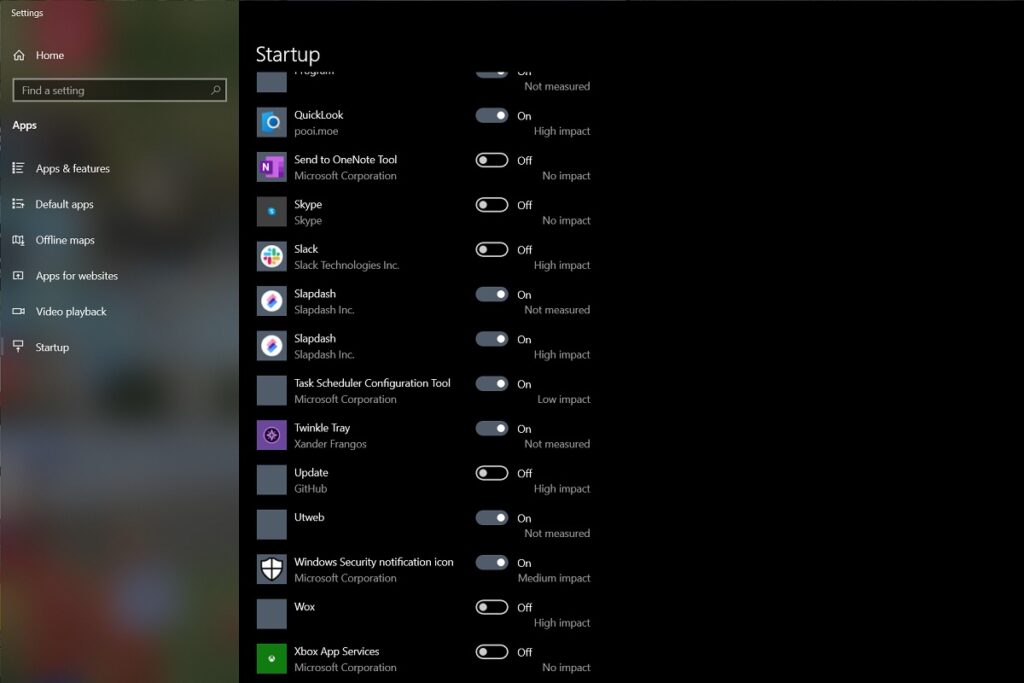This screenshot has width=1024, height=683.
Task: Disable QuickLook at startup
Action: pos(492,116)
